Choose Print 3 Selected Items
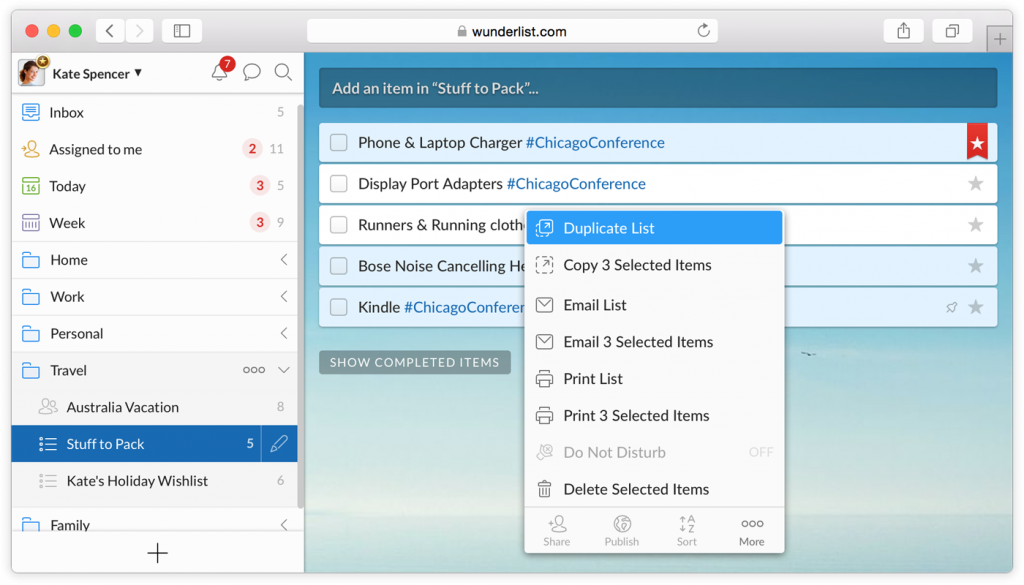 (x=654, y=416)
